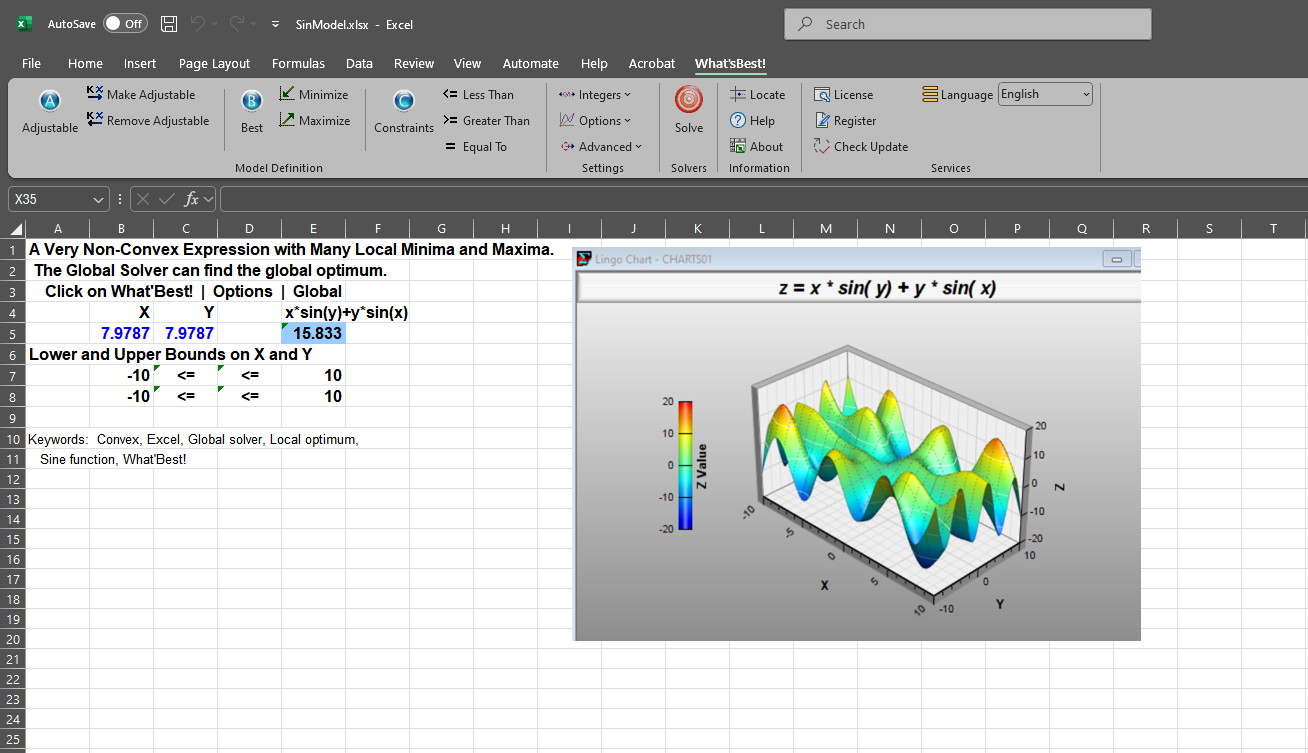Run the Solve command

click(689, 109)
